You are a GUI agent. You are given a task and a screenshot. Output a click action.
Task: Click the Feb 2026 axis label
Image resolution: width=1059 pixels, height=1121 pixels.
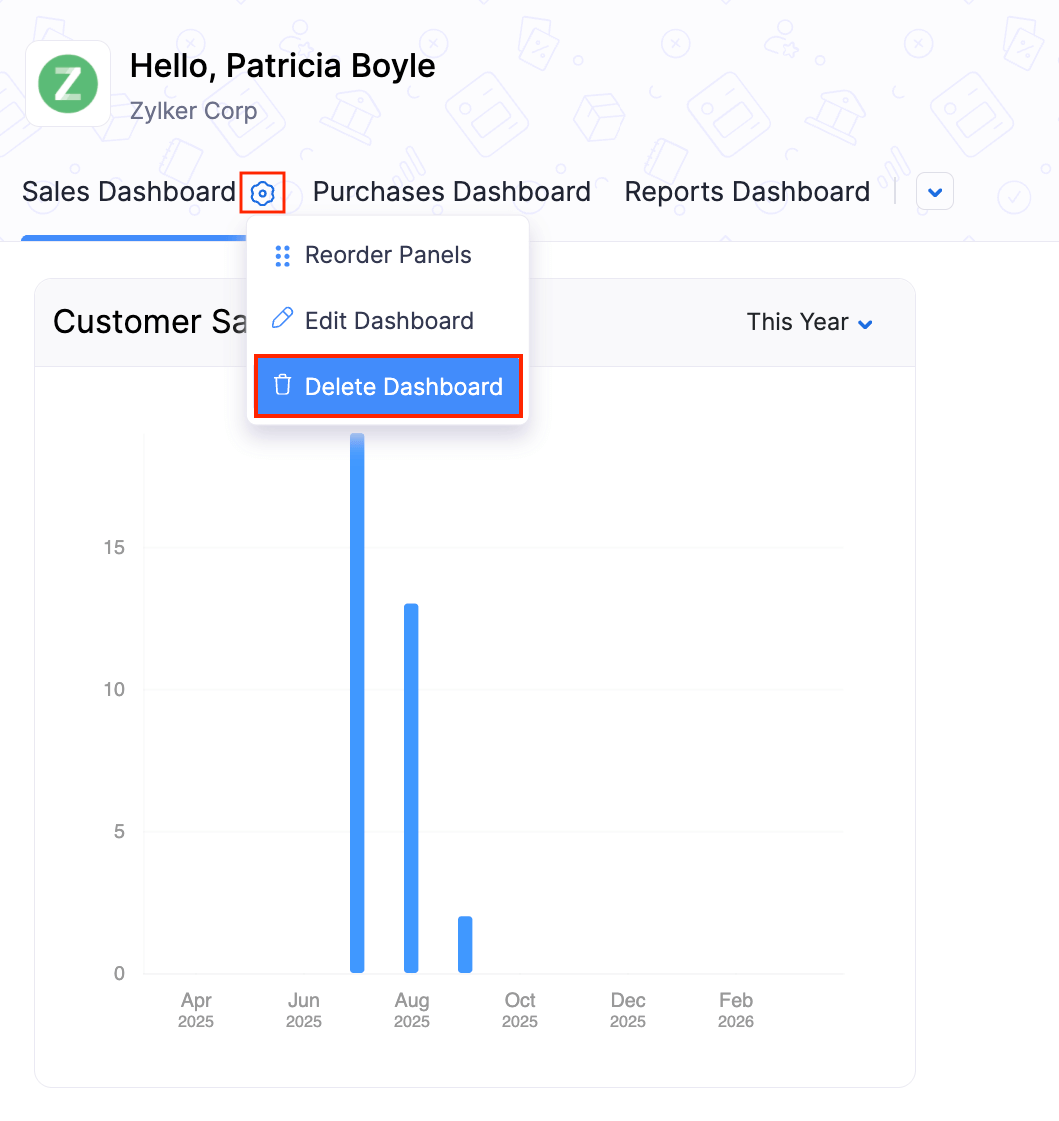[x=735, y=1009]
